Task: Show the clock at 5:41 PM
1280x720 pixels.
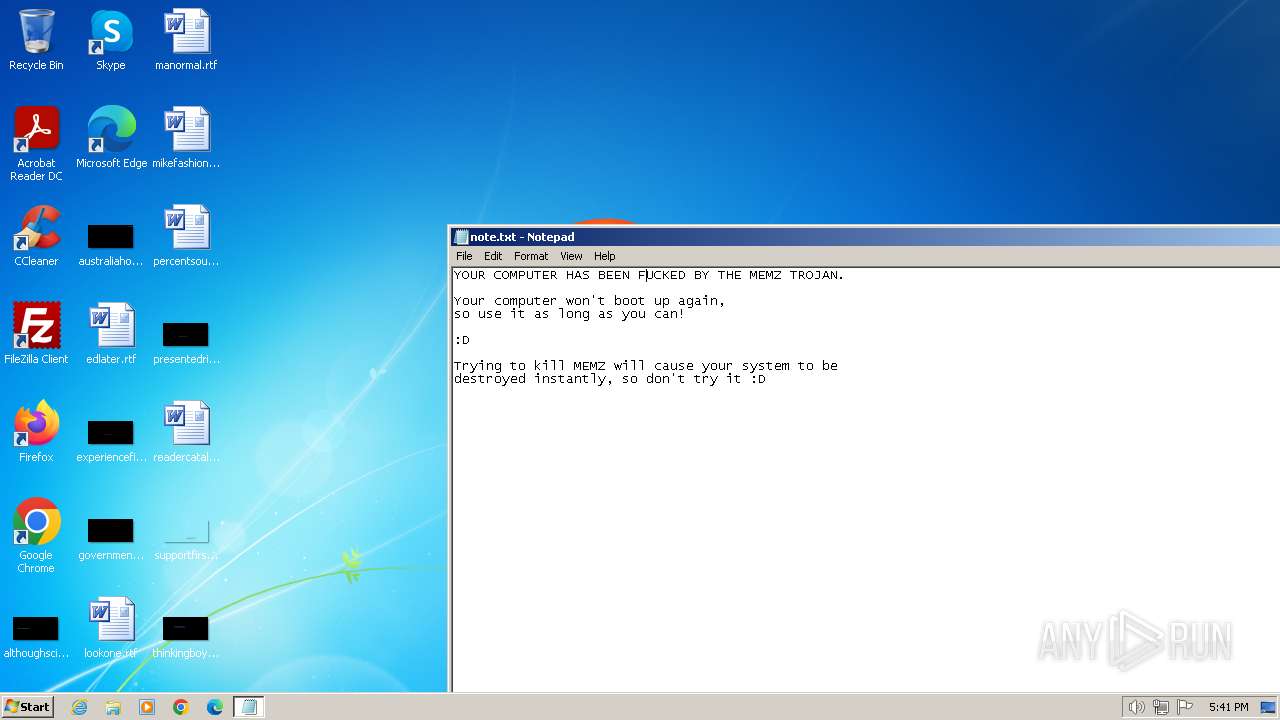Action: pyautogui.click(x=1228, y=707)
